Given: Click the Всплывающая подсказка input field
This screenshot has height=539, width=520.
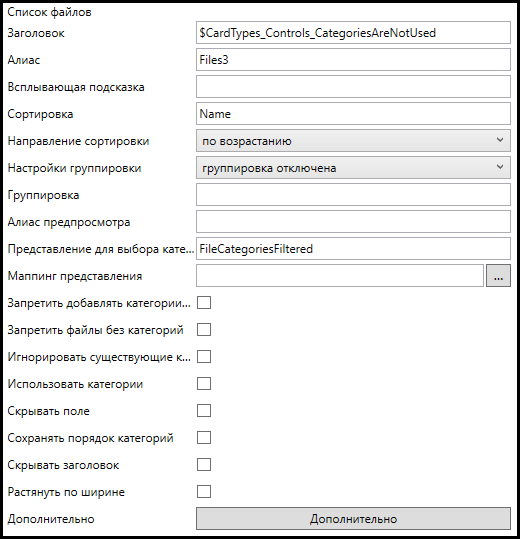Looking at the screenshot, I should (x=353, y=87).
